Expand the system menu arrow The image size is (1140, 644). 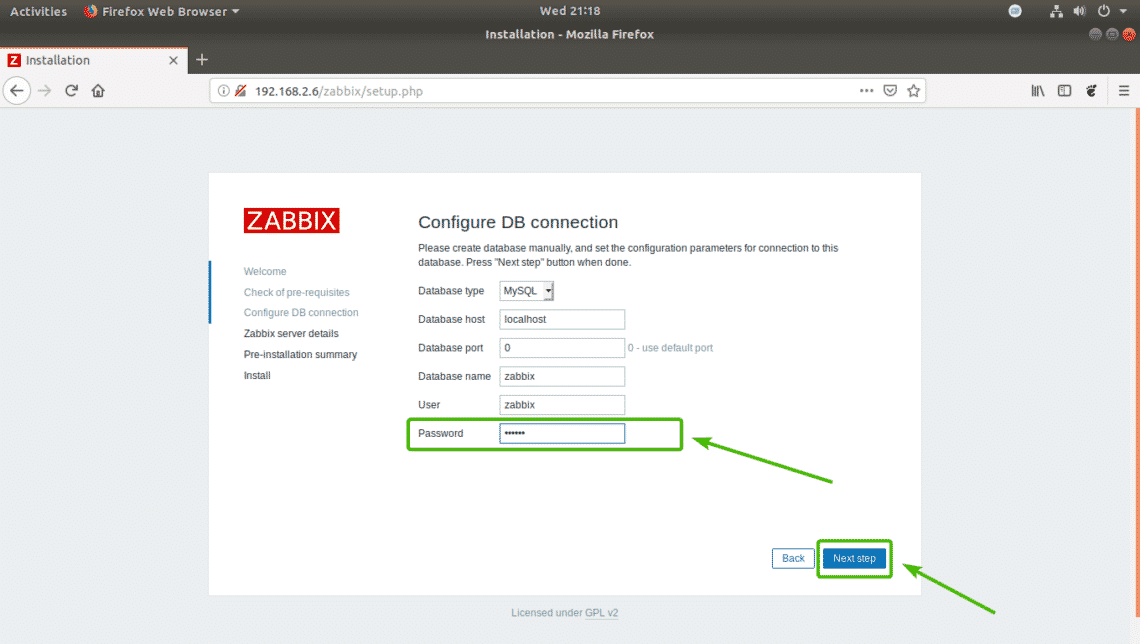1123,11
